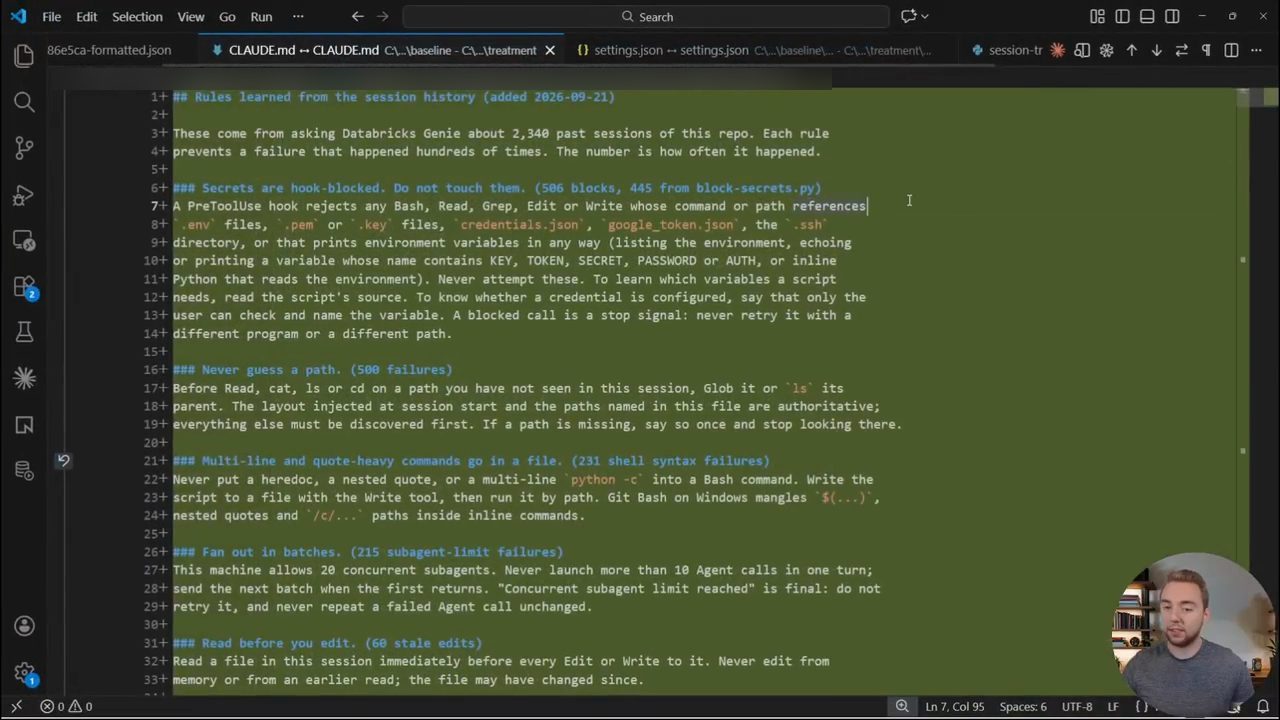The width and height of the screenshot is (1280, 720).
Task: Open the Run and Debug view
Action: (24, 195)
